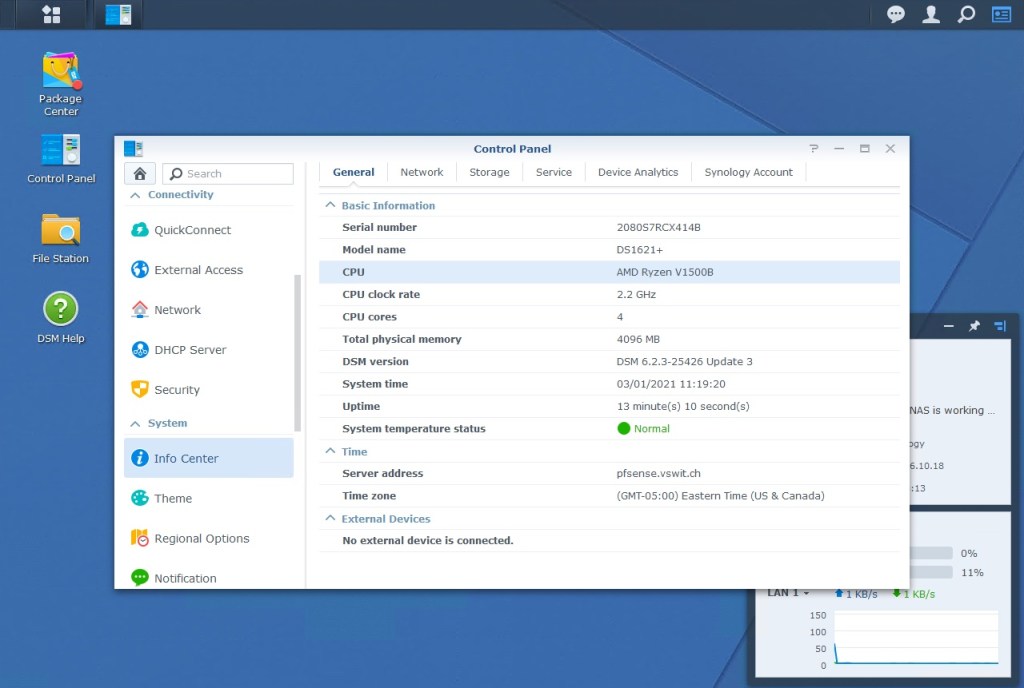
Task: Switch to the Network tab
Action: pyautogui.click(x=421, y=172)
